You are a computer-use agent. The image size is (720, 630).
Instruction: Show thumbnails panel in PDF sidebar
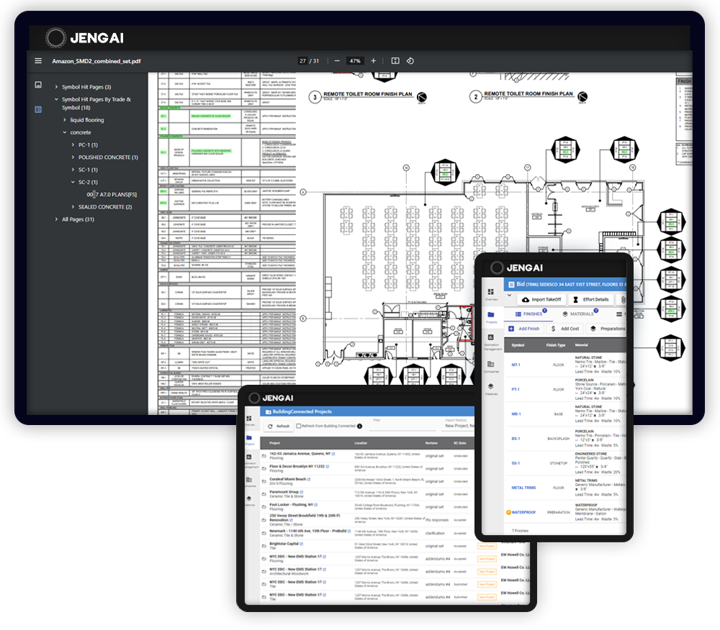pyautogui.click(x=39, y=84)
